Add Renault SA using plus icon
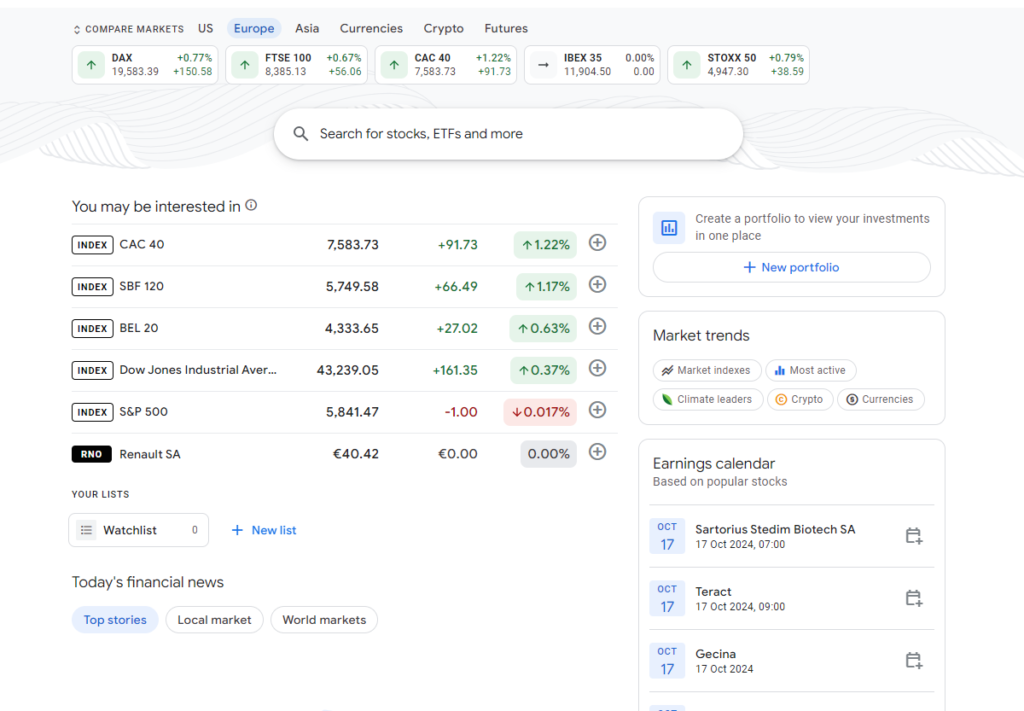This screenshot has height=711, width=1024. pos(597,452)
